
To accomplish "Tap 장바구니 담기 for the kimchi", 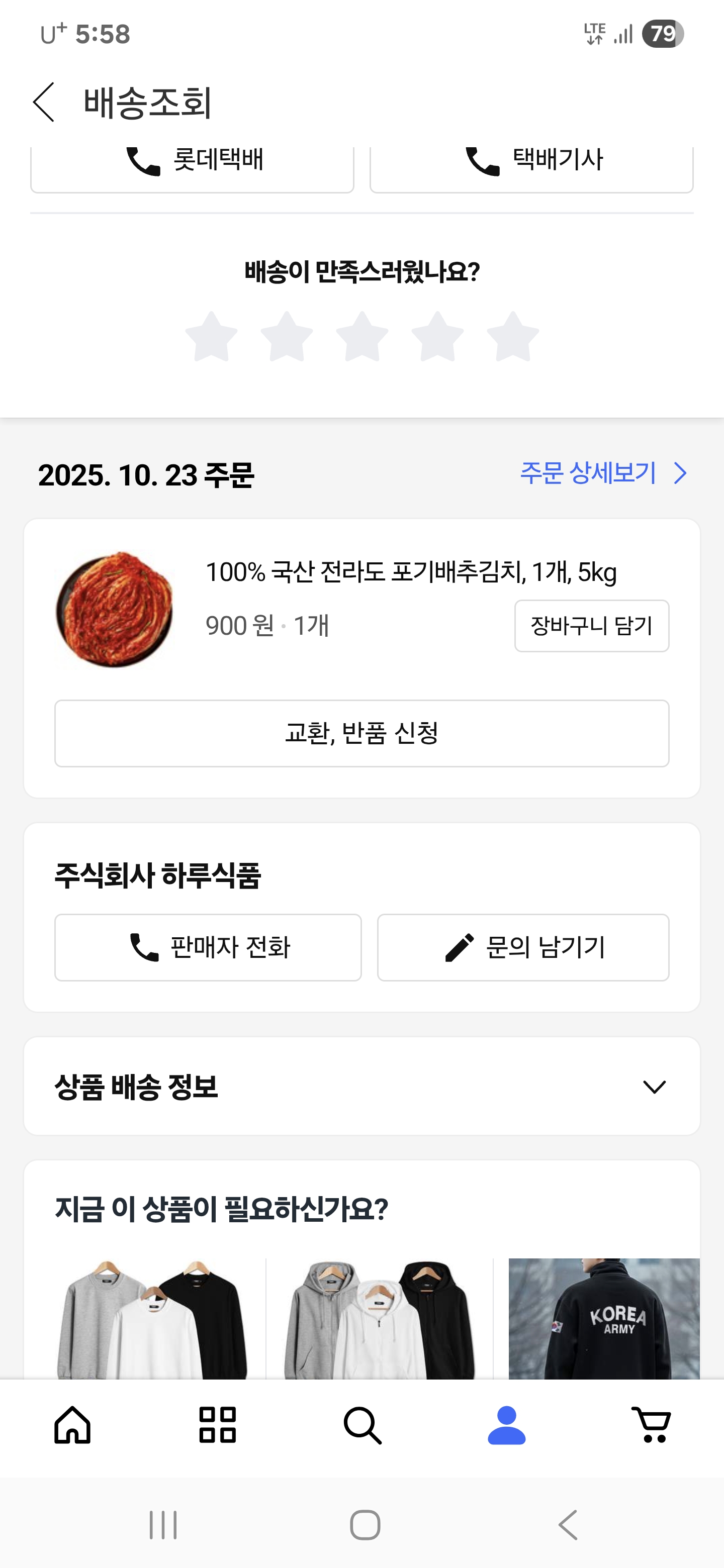I will (x=591, y=626).
